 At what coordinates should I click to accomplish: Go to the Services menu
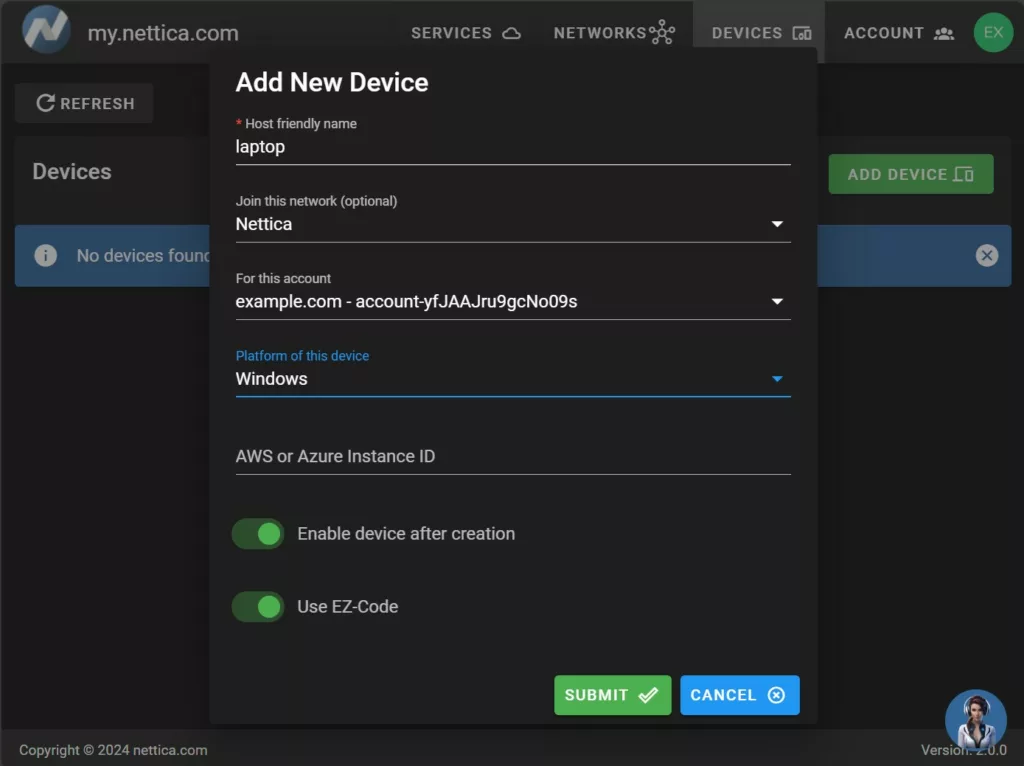pyautogui.click(x=452, y=33)
